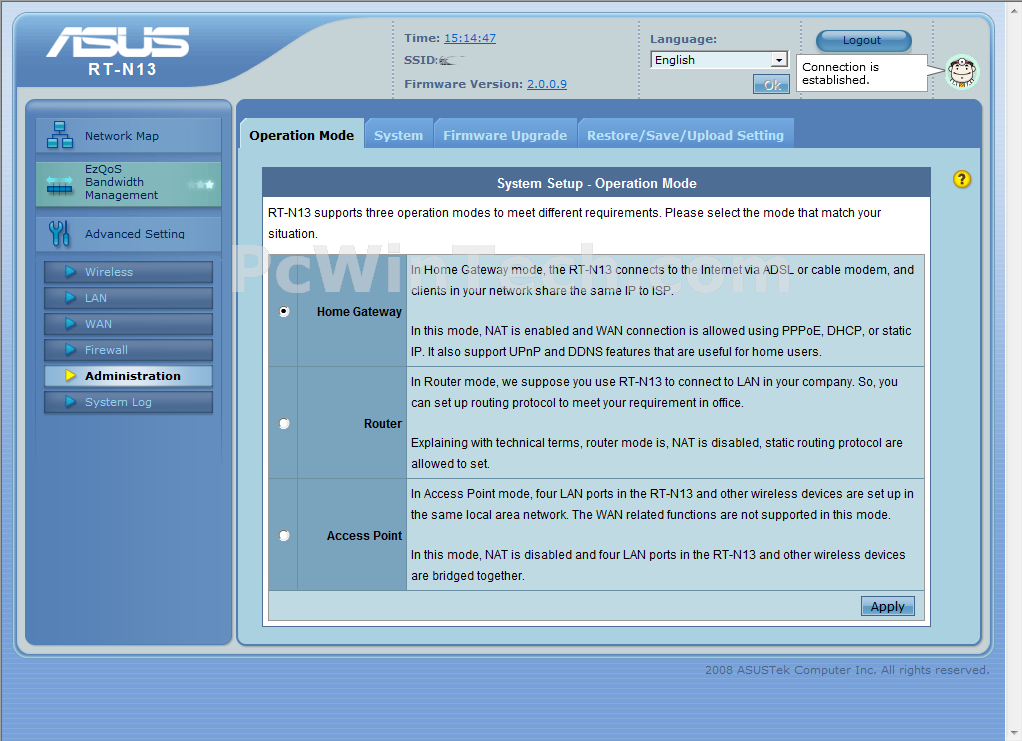Click the time link 15:14:47
The height and width of the screenshot is (741, 1022).
point(470,38)
